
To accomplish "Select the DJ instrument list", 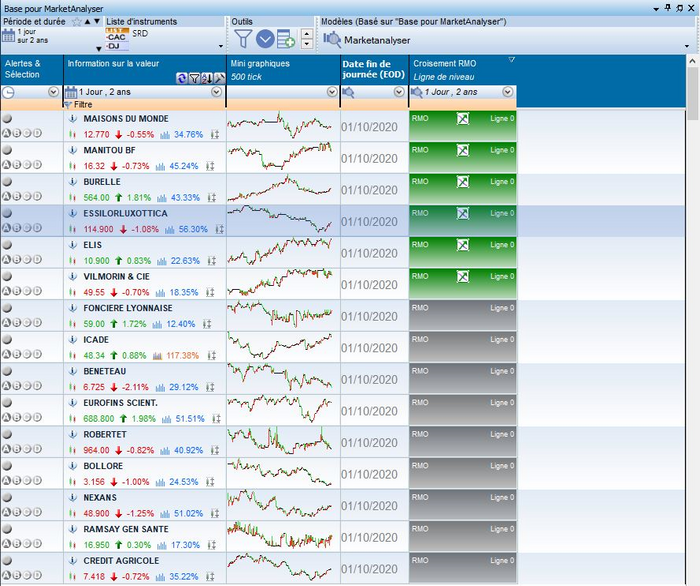I will click(x=117, y=46).
